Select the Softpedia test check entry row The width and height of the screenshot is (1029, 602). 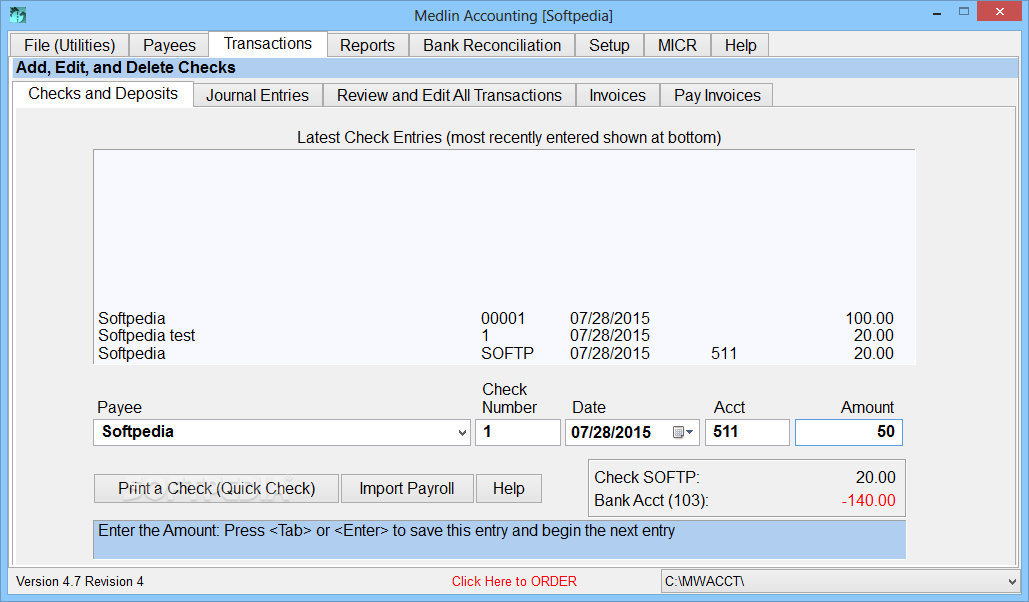[495, 335]
